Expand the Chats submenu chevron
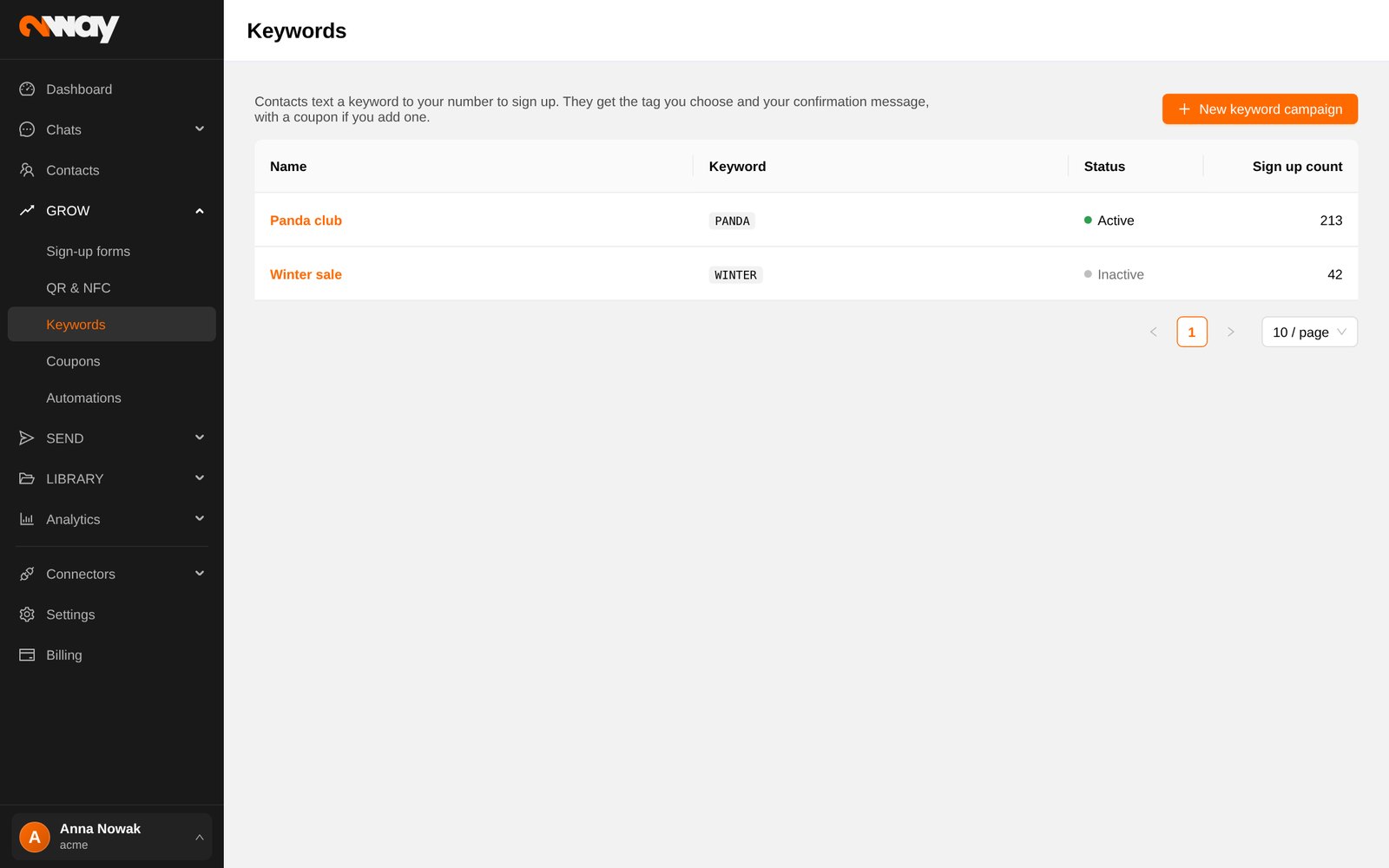This screenshot has height=868, width=1389. pos(200,129)
